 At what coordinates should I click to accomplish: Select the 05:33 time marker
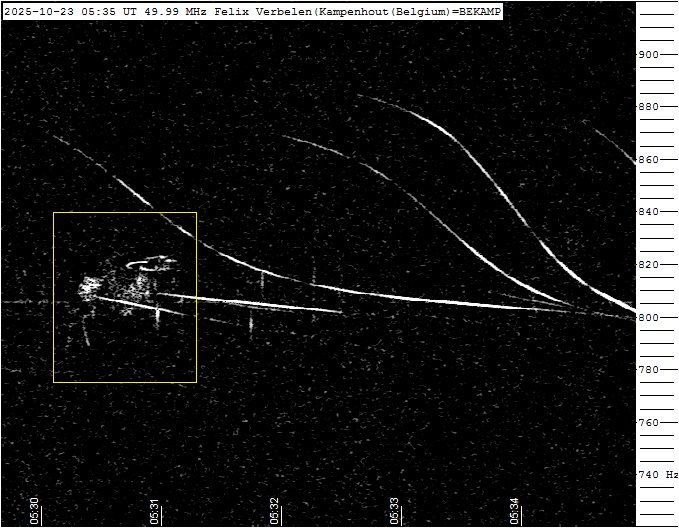(394, 510)
